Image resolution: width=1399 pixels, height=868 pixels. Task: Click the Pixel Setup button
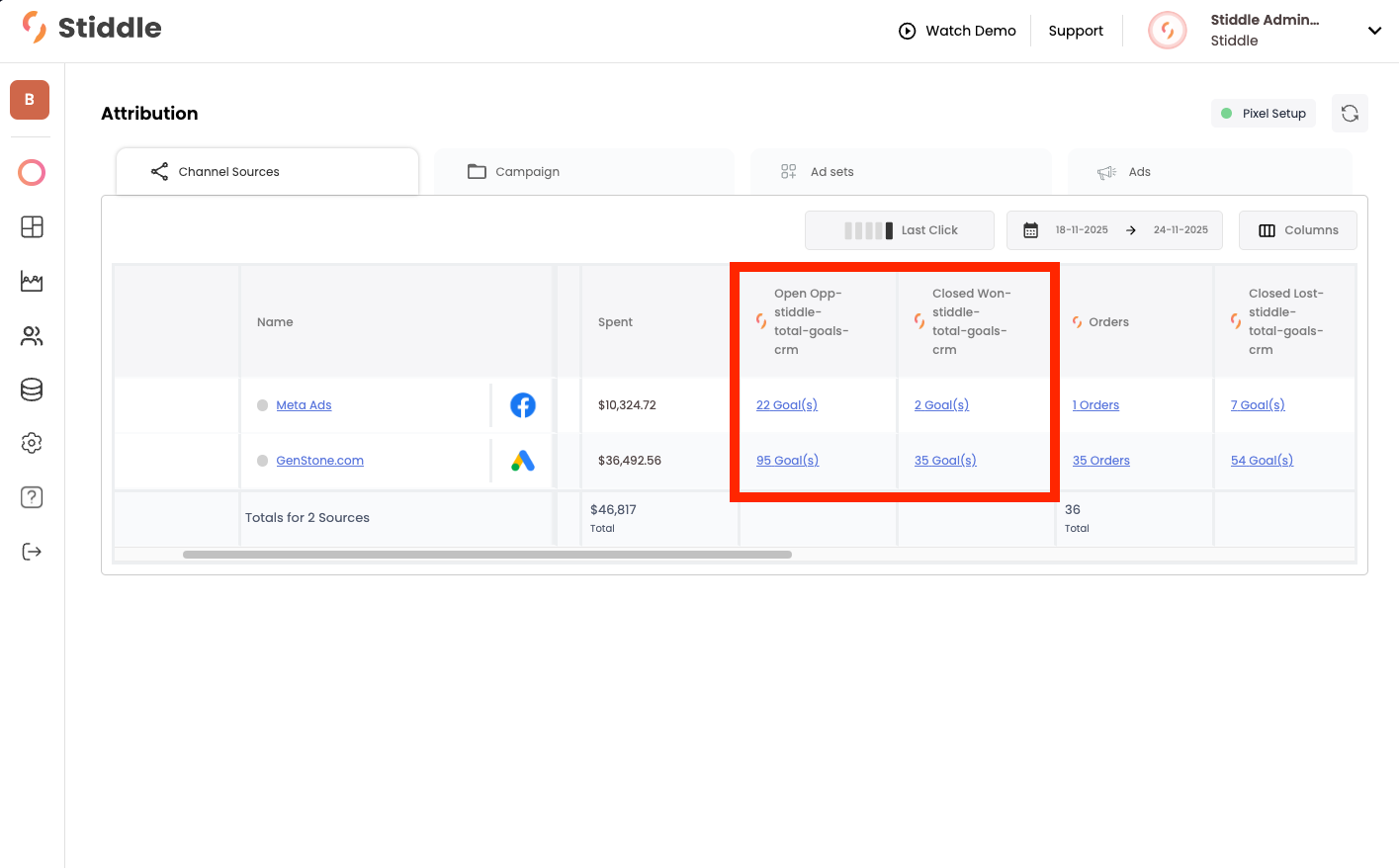pyautogui.click(x=1264, y=114)
